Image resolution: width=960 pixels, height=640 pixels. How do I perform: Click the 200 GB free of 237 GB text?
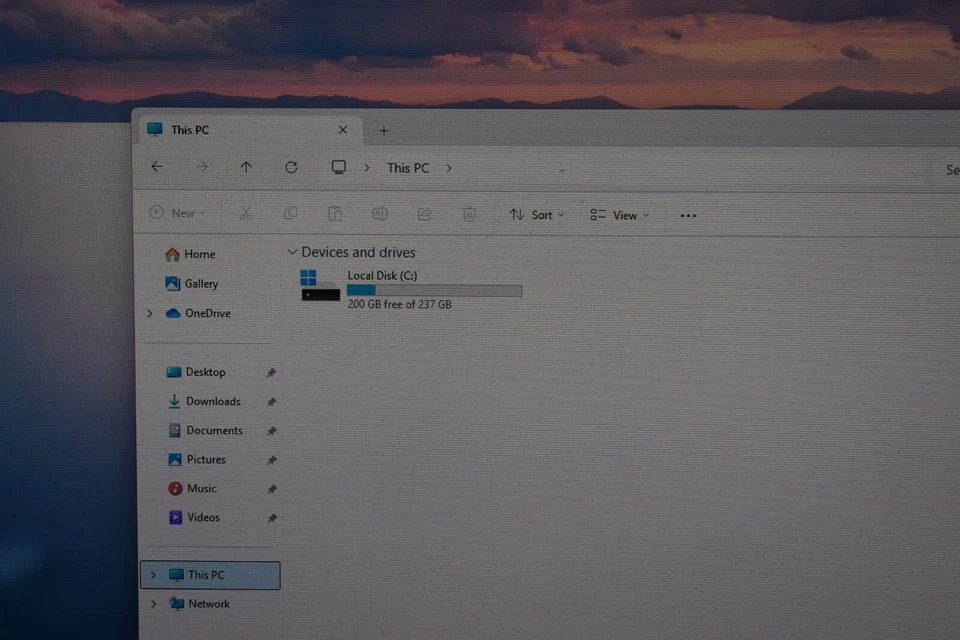click(x=399, y=304)
